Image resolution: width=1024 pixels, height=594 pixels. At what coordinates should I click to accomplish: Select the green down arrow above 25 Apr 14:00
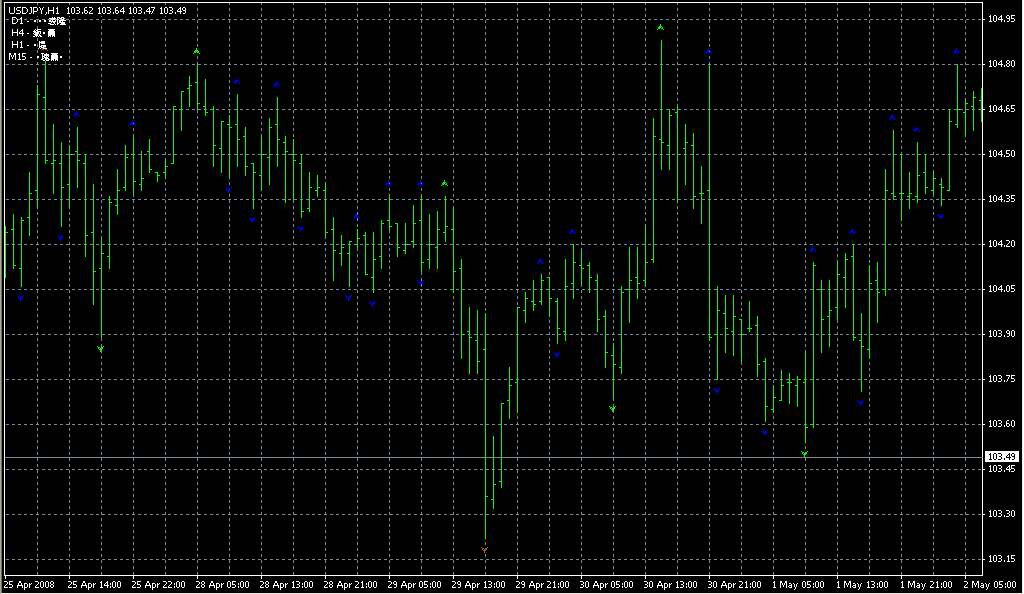point(101,349)
